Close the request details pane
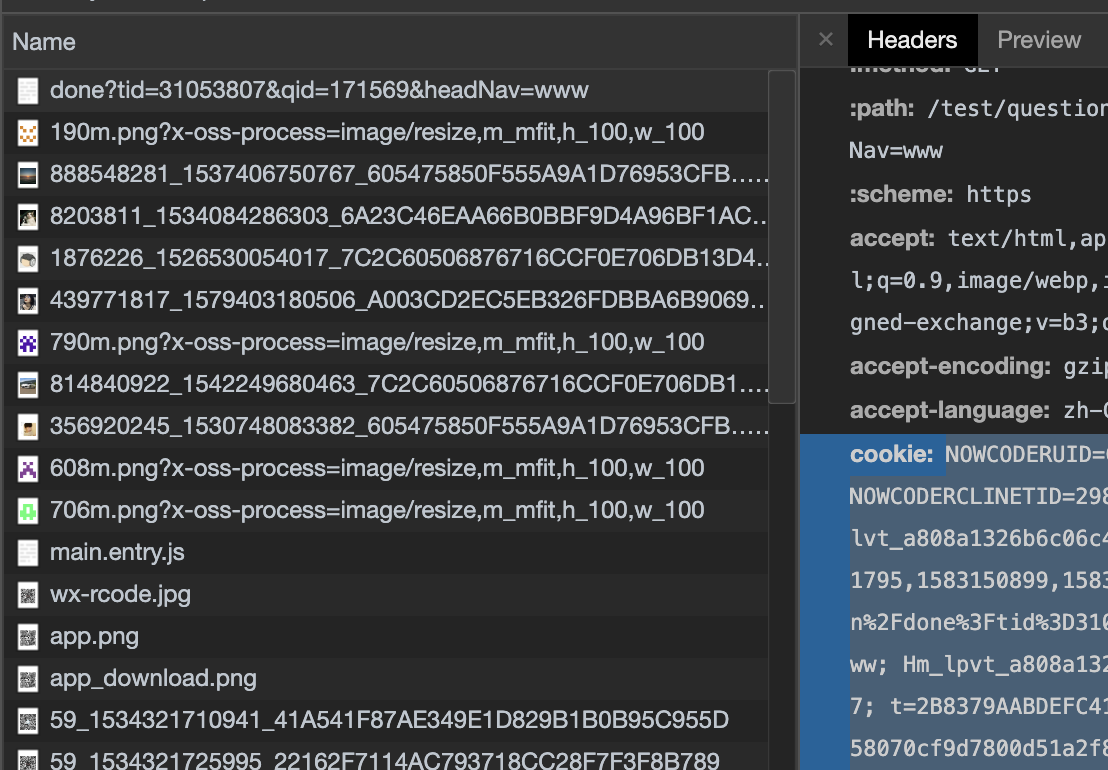 tap(825, 40)
